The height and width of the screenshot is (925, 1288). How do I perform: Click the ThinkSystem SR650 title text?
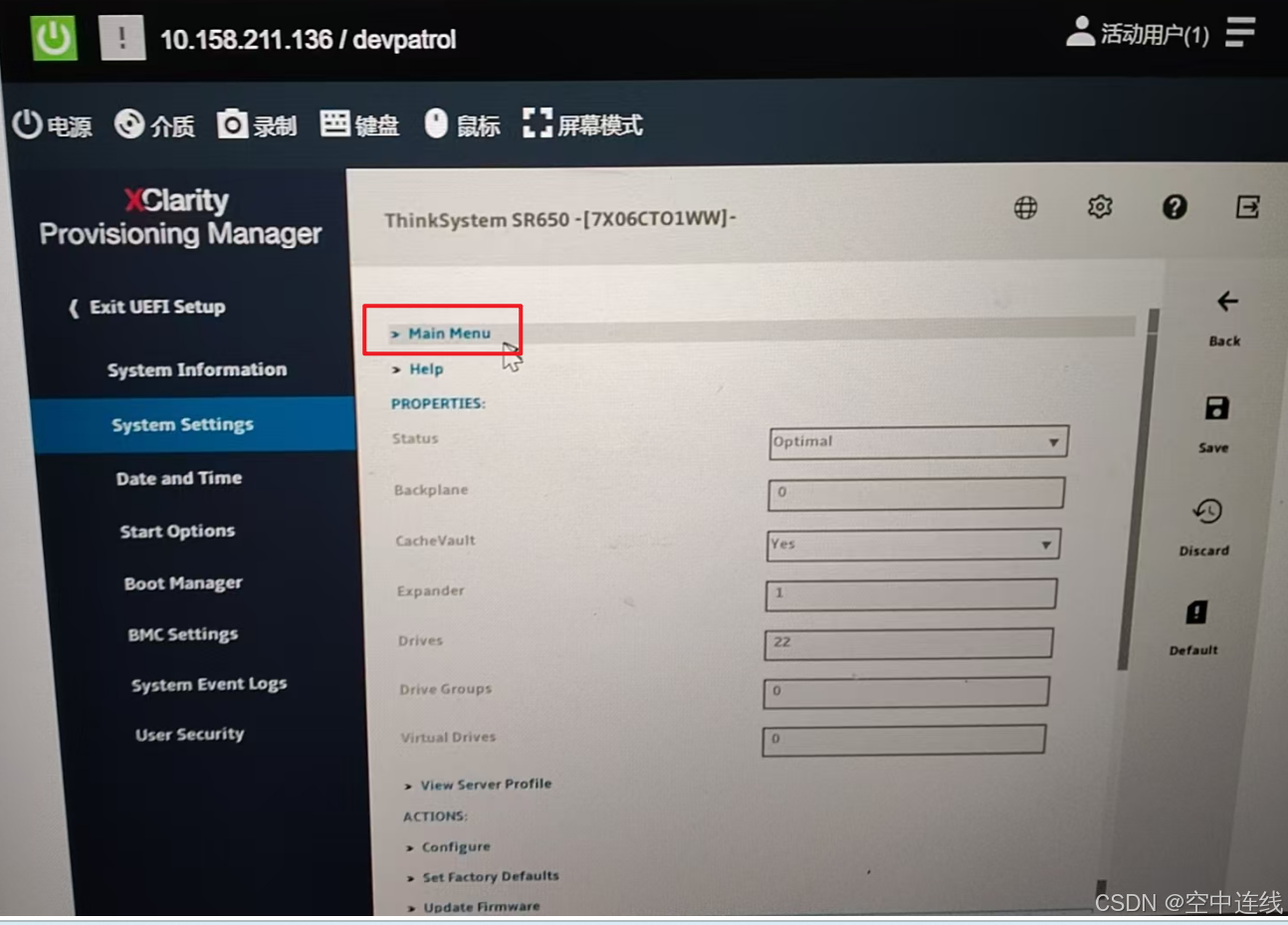(x=560, y=219)
